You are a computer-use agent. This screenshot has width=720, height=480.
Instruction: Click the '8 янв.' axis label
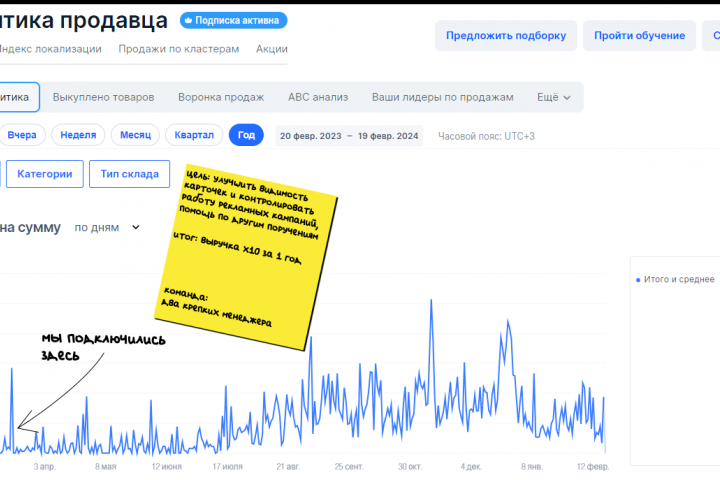tap(532, 467)
